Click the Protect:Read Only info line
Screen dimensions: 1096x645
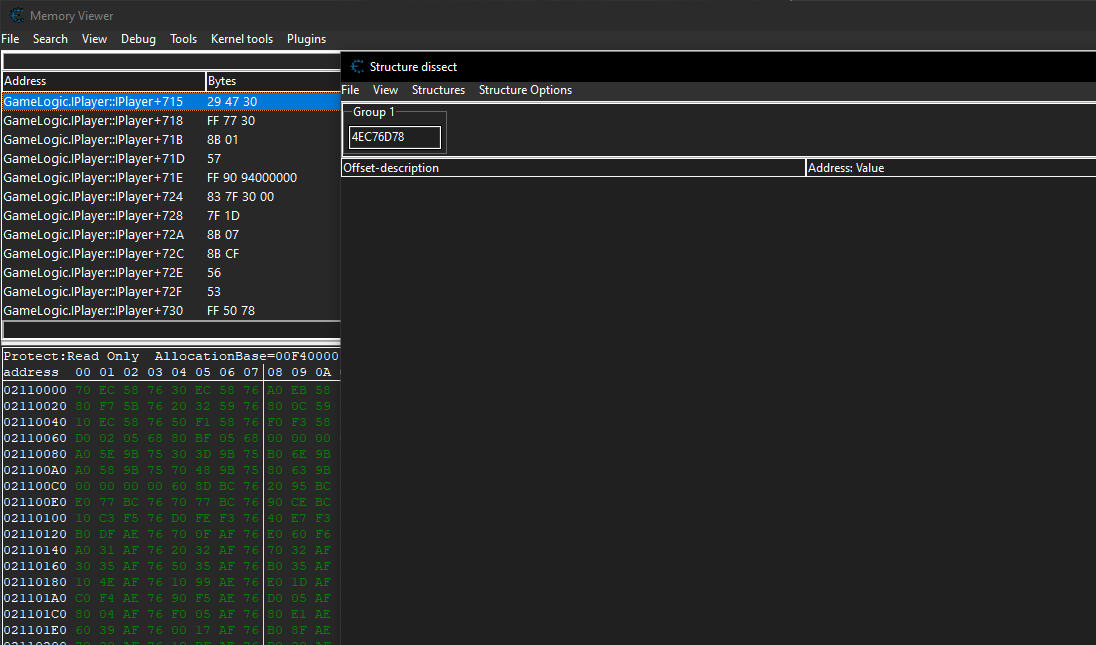coord(71,356)
